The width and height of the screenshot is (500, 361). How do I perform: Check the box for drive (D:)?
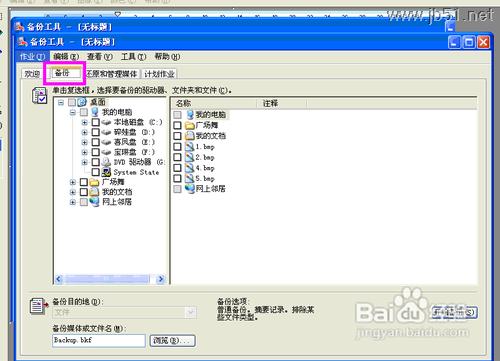click(x=96, y=132)
